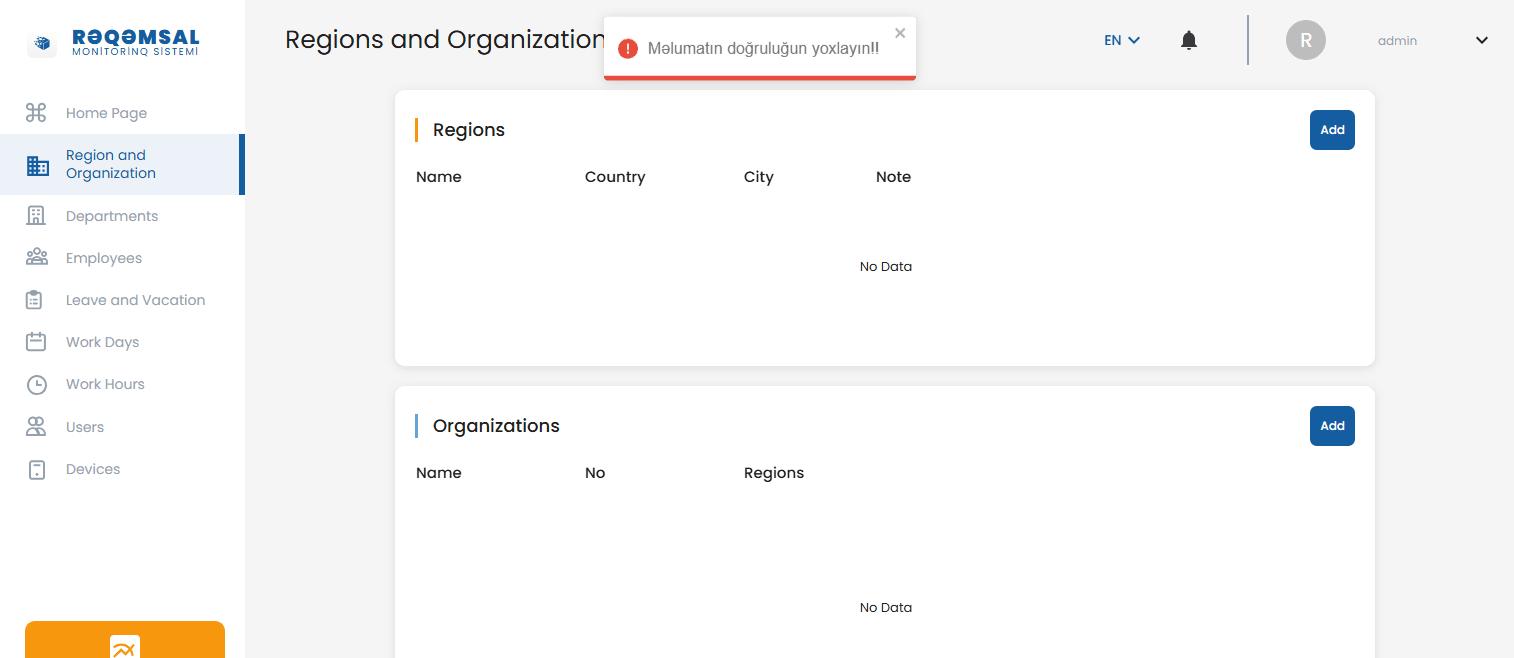Click the Home Page command icon
Screen dimensions: 1514x658
36,113
